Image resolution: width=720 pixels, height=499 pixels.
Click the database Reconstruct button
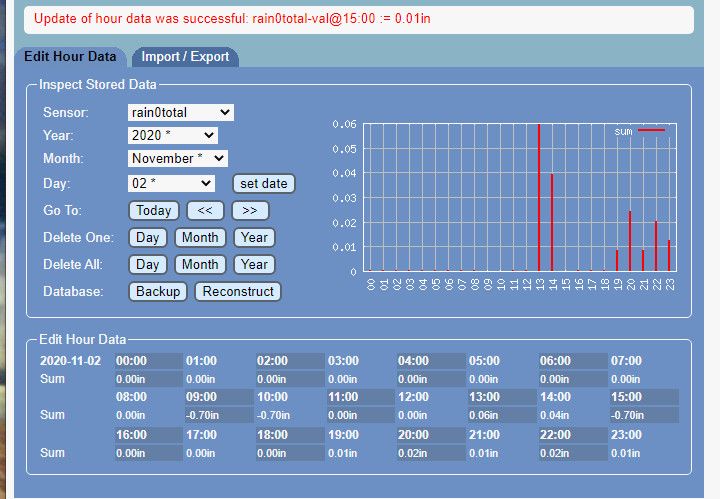(x=238, y=292)
